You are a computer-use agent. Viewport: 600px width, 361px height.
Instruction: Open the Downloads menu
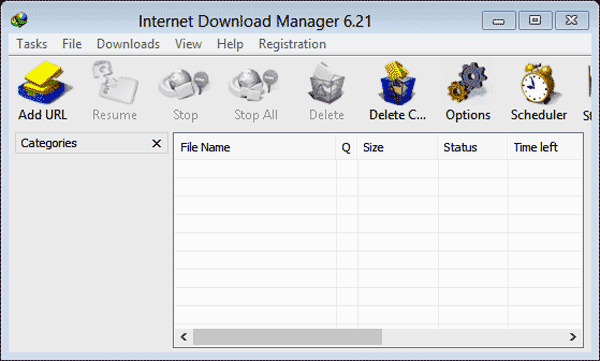(128, 44)
